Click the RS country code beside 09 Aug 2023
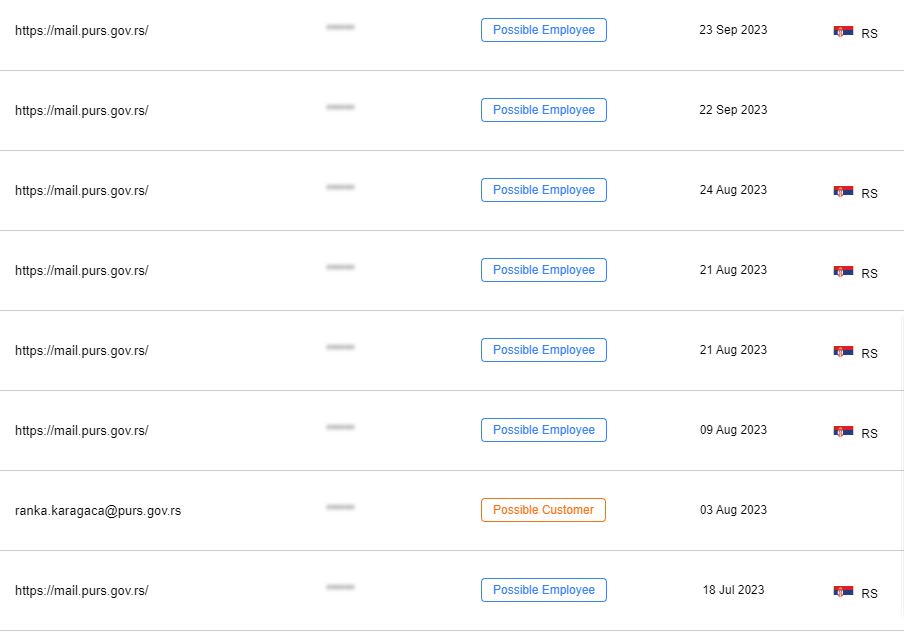The width and height of the screenshot is (904, 636). 869,434
